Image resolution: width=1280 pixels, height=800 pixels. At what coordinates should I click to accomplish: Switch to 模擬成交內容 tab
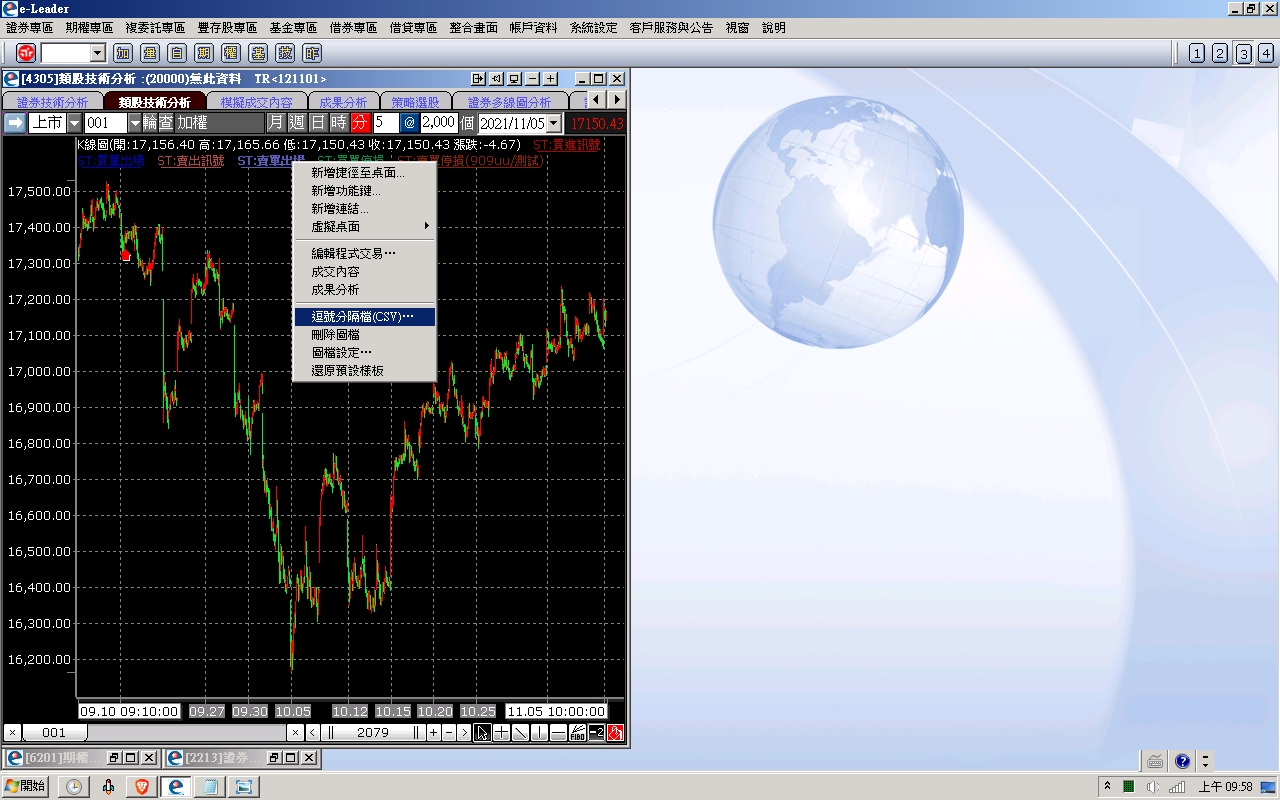click(256, 102)
